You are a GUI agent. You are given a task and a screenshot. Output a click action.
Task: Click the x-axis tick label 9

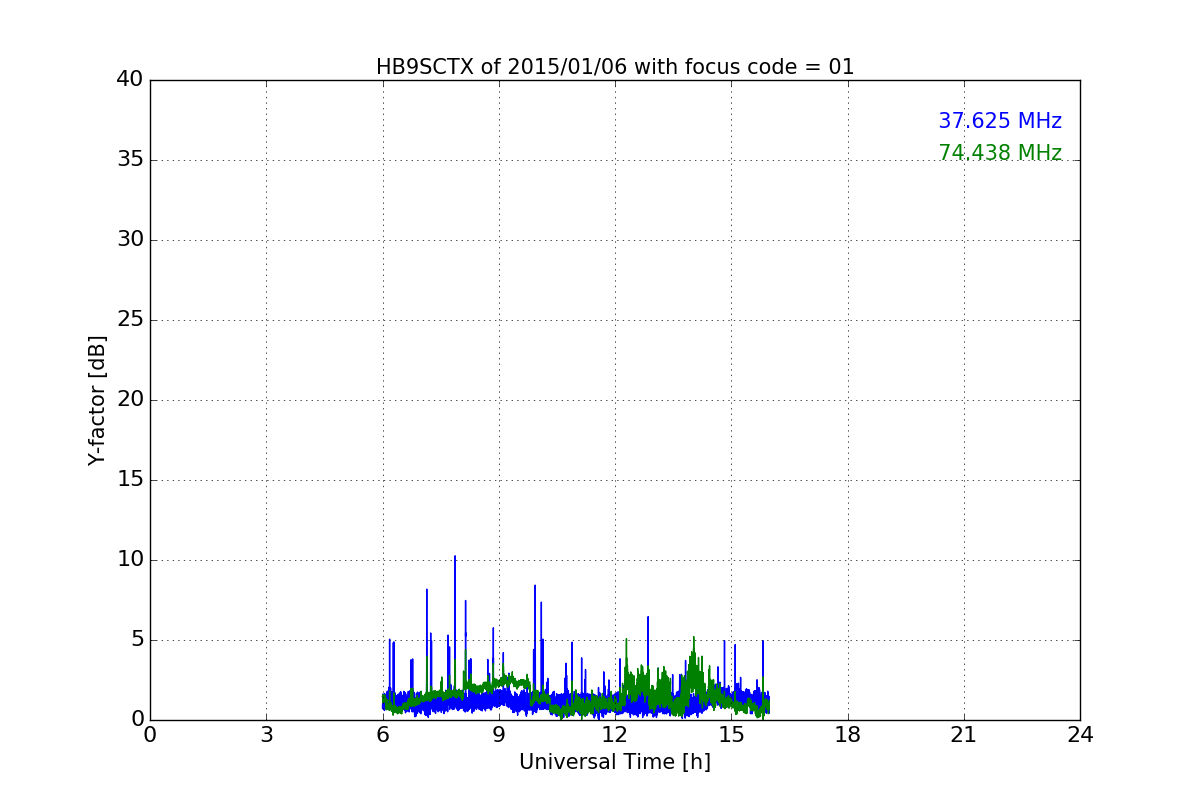click(x=499, y=735)
